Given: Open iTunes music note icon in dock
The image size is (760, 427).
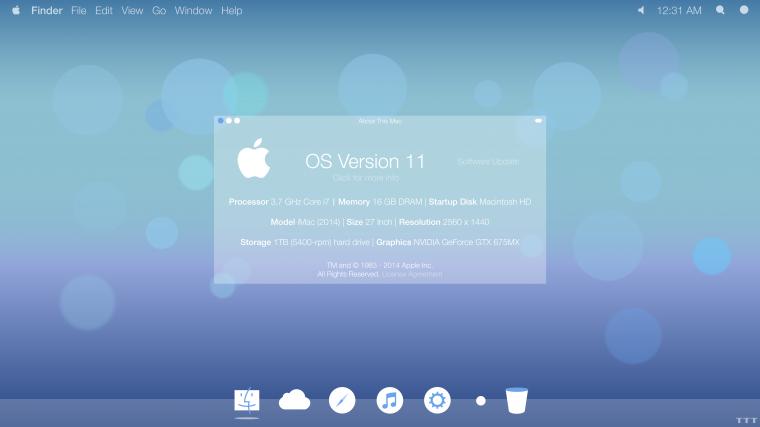Looking at the screenshot, I should click(390, 400).
